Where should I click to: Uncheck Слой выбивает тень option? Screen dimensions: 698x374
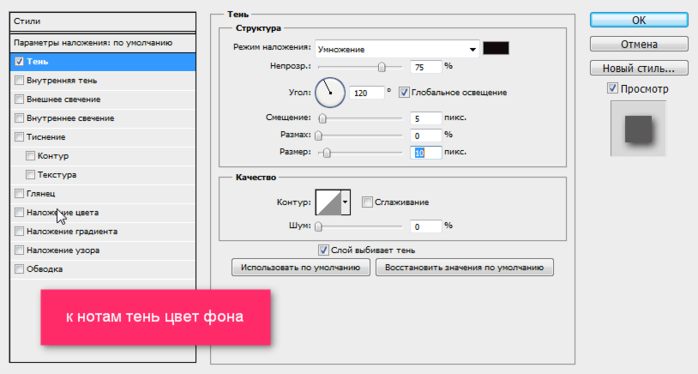tap(323, 250)
